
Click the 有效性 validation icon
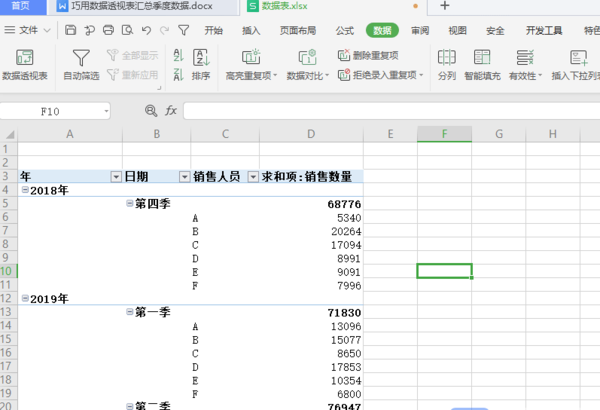click(x=523, y=58)
